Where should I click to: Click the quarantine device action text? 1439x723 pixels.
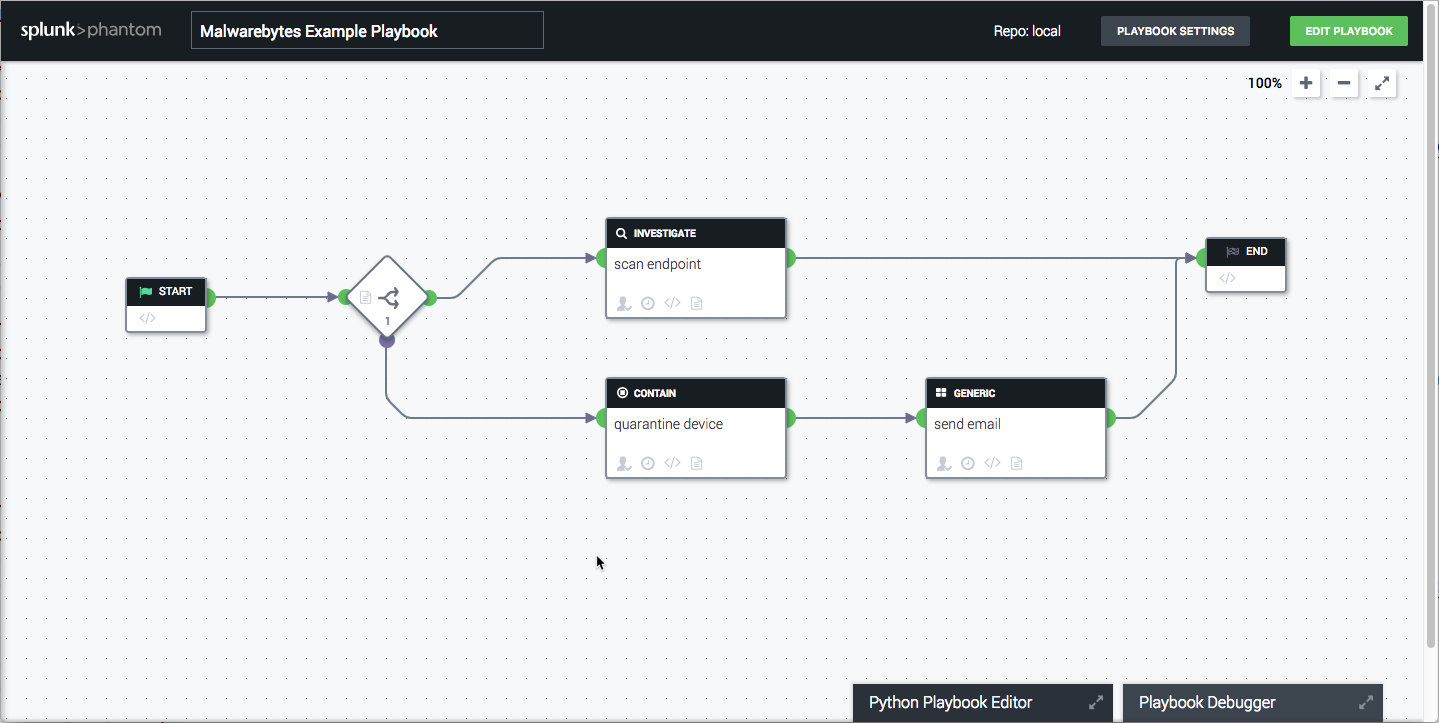[668, 424]
